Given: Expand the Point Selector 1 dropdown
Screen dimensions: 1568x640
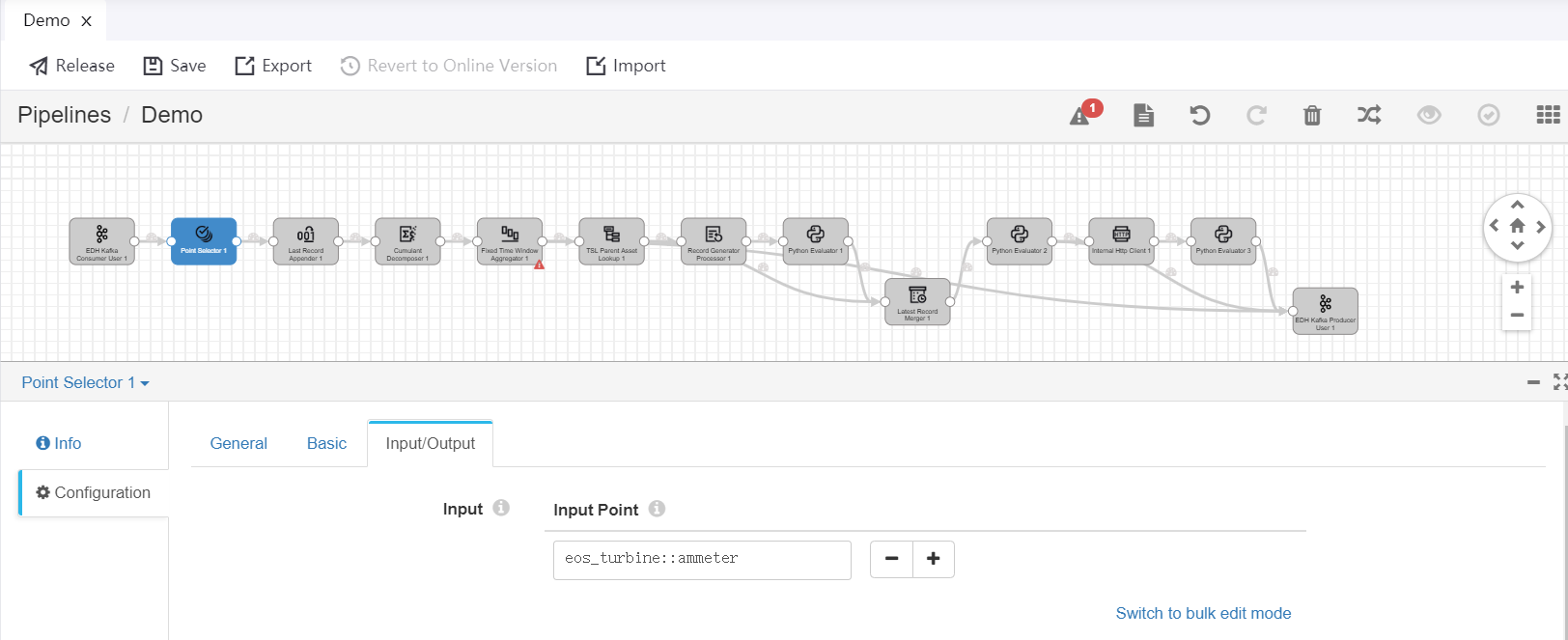Looking at the screenshot, I should [x=85, y=383].
